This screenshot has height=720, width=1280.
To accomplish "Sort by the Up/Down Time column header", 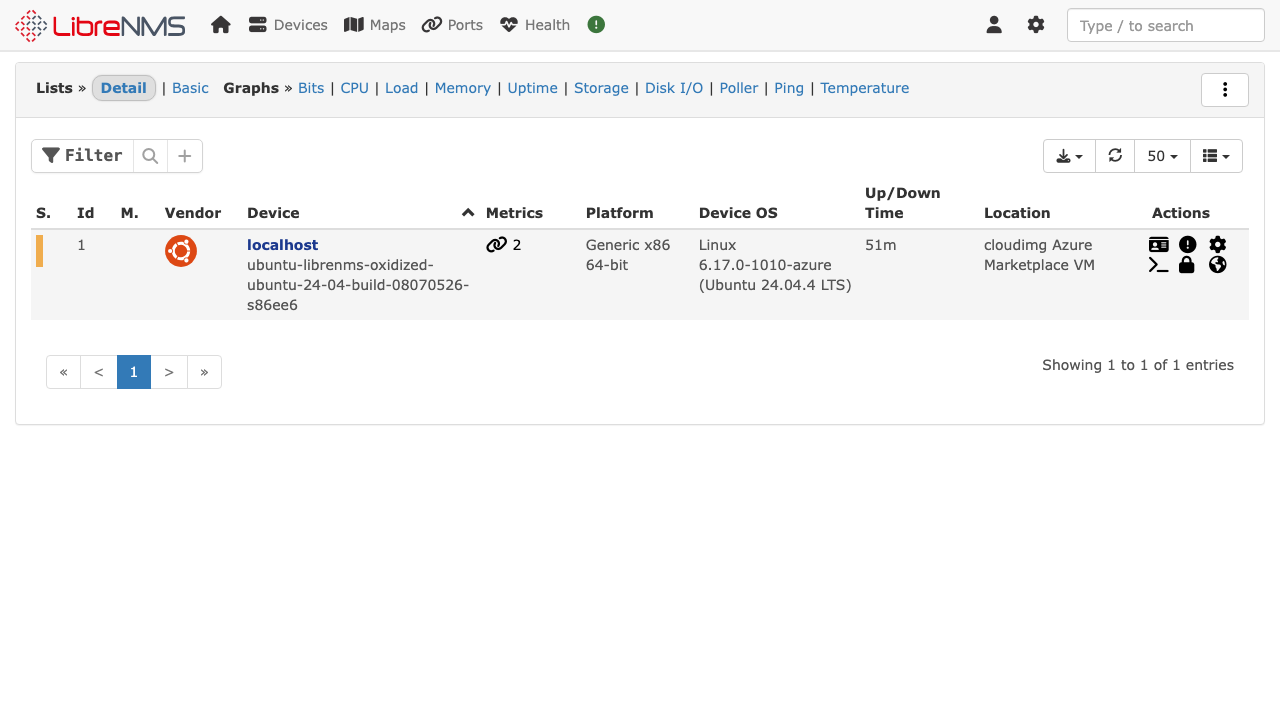I will [x=903, y=203].
